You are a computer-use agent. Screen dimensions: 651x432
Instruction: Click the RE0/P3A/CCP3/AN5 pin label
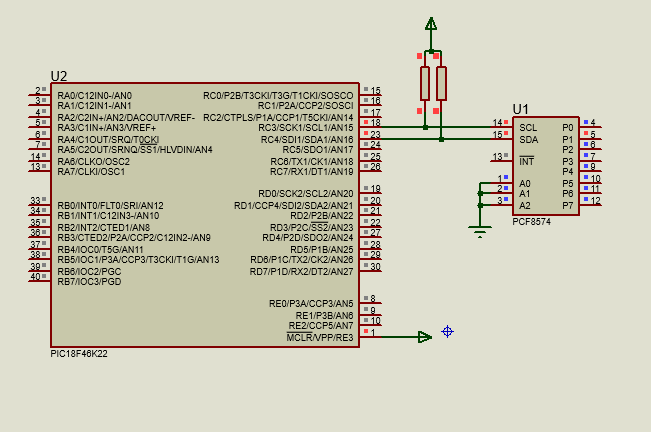click(x=311, y=304)
